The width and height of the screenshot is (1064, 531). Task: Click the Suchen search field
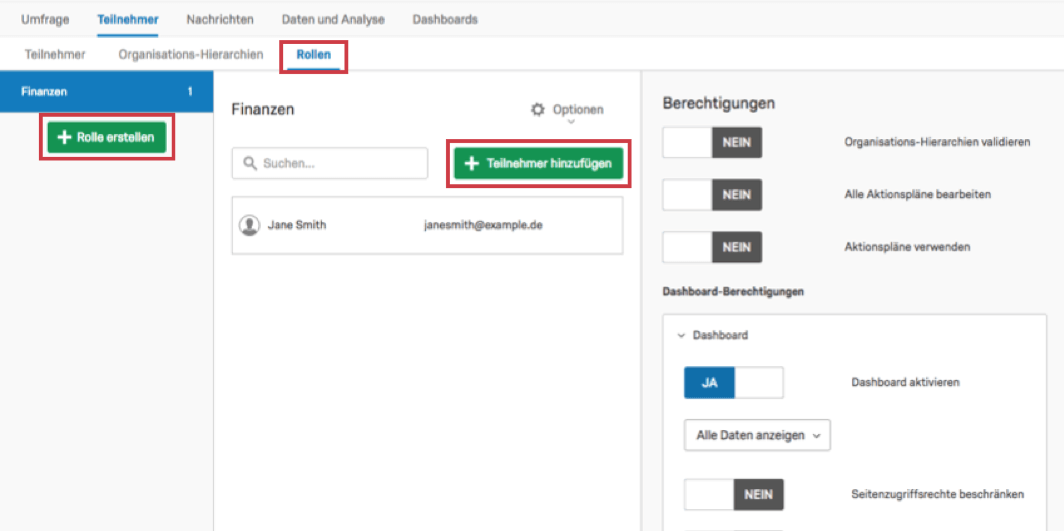tap(330, 163)
